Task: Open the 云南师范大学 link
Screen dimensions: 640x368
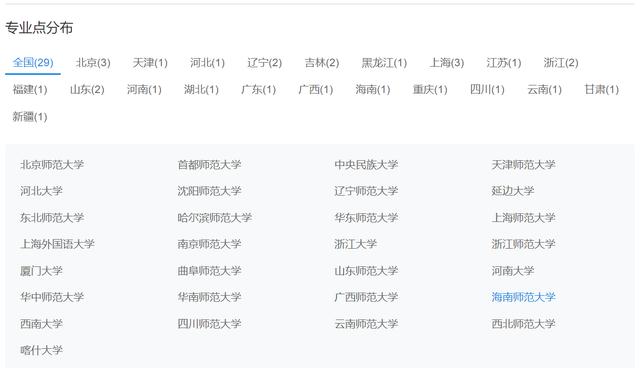Action: [366, 324]
